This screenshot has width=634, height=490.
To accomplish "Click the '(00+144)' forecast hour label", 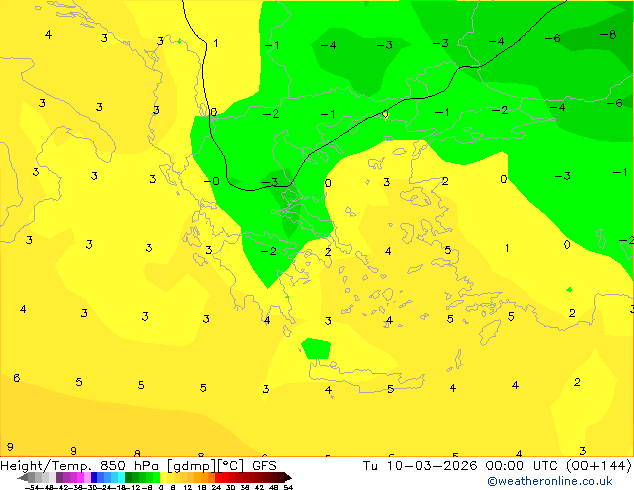I will (x=599, y=465).
